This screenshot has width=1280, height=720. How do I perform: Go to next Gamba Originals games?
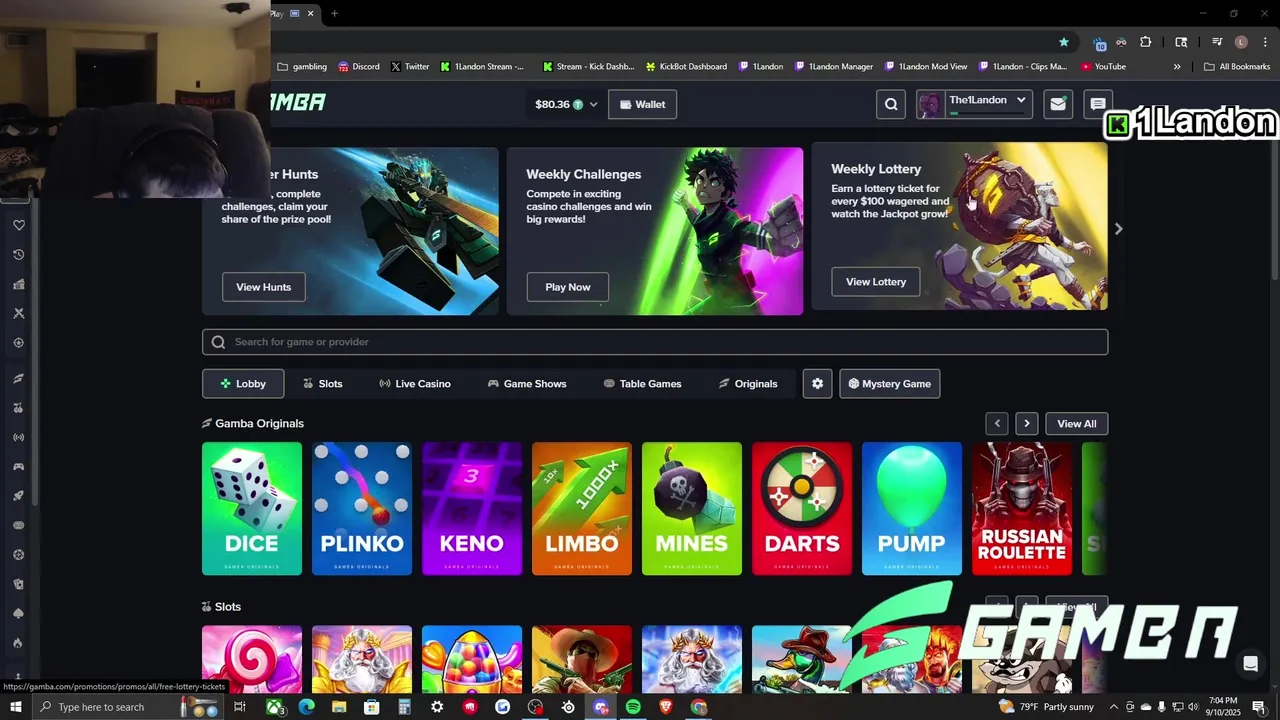click(x=1027, y=424)
